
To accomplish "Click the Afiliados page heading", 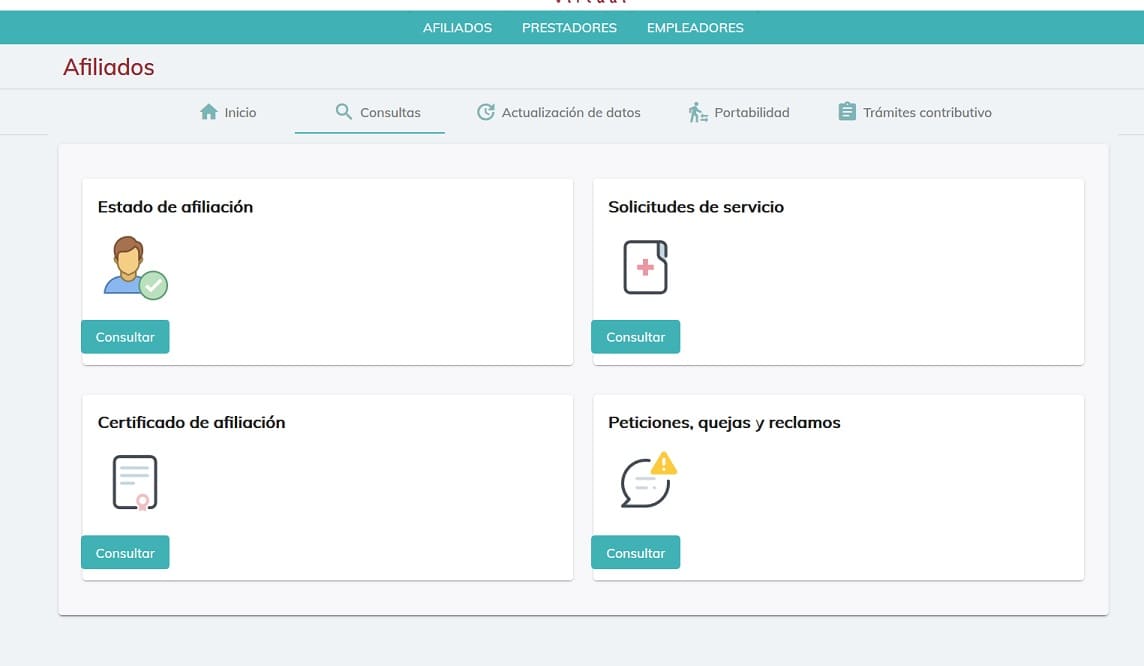I will click(x=109, y=67).
